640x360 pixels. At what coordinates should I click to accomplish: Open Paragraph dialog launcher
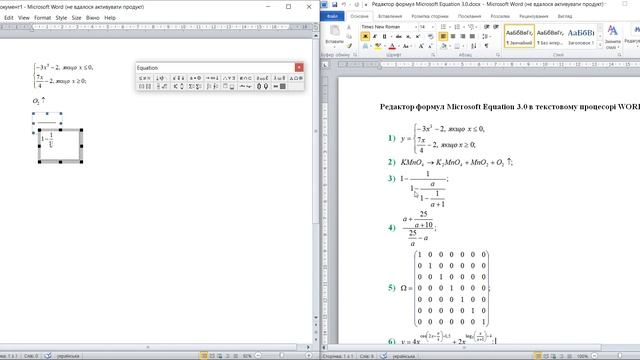[498, 55]
